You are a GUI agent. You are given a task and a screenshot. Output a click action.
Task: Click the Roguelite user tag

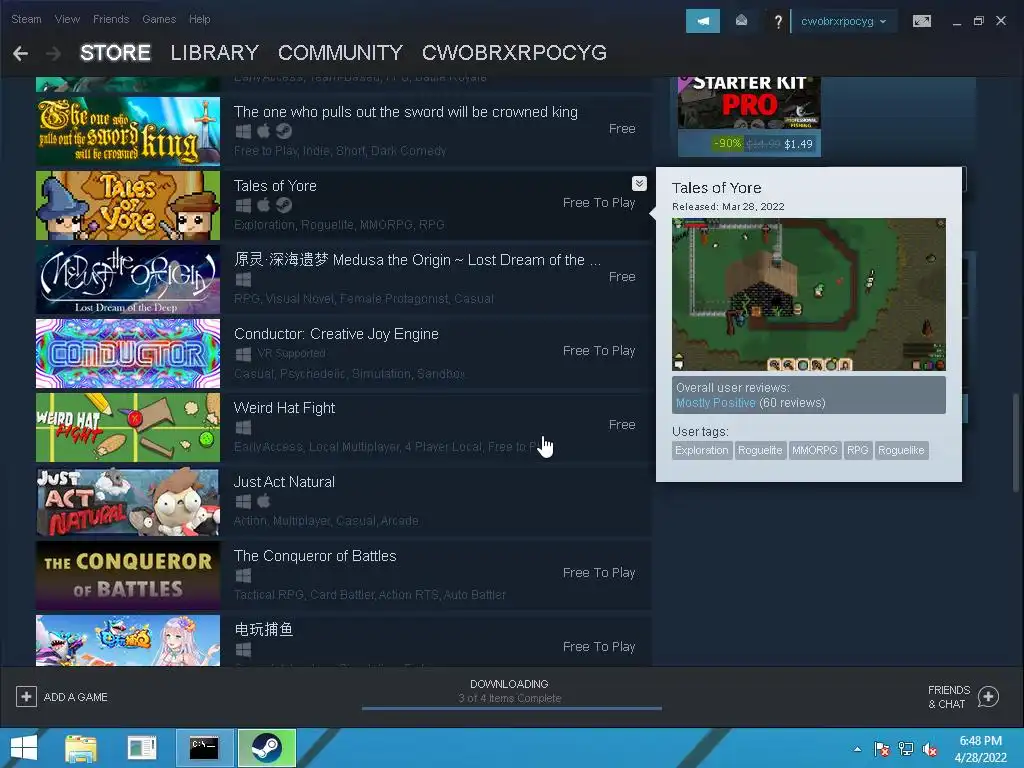pos(760,451)
